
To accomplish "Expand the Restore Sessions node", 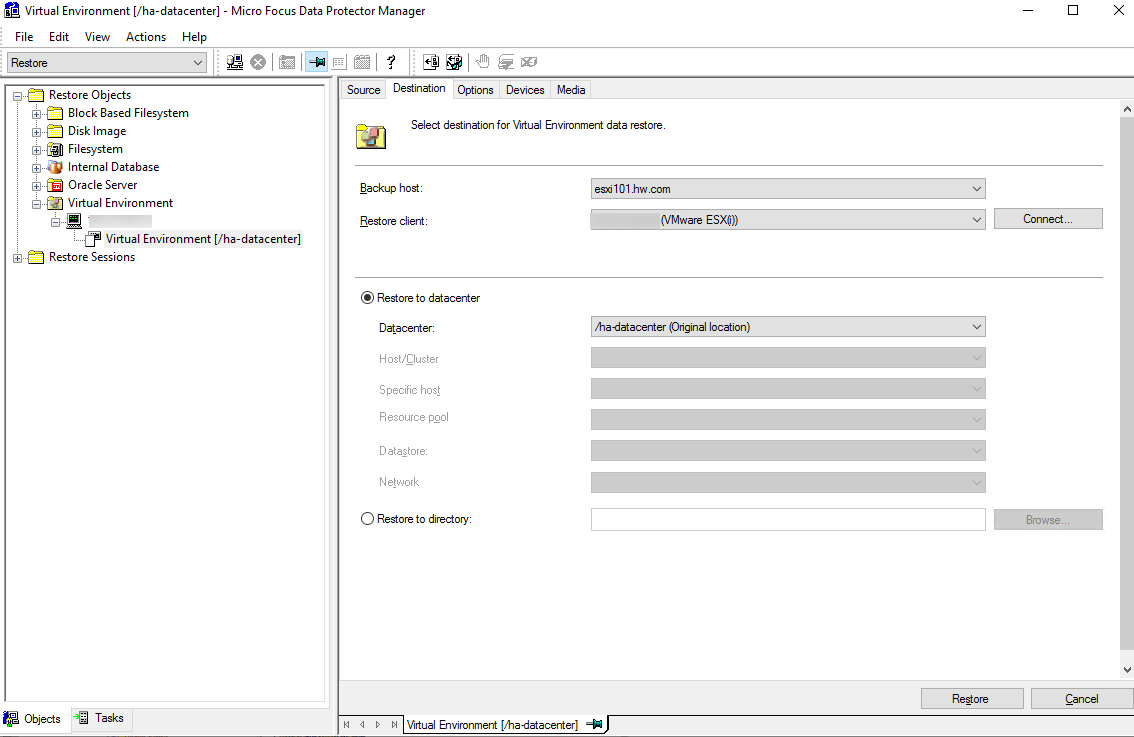I will tap(17, 258).
